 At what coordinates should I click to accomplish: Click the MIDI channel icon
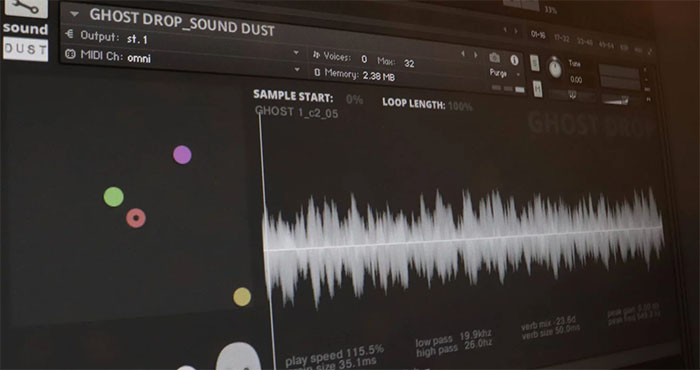pos(70,54)
